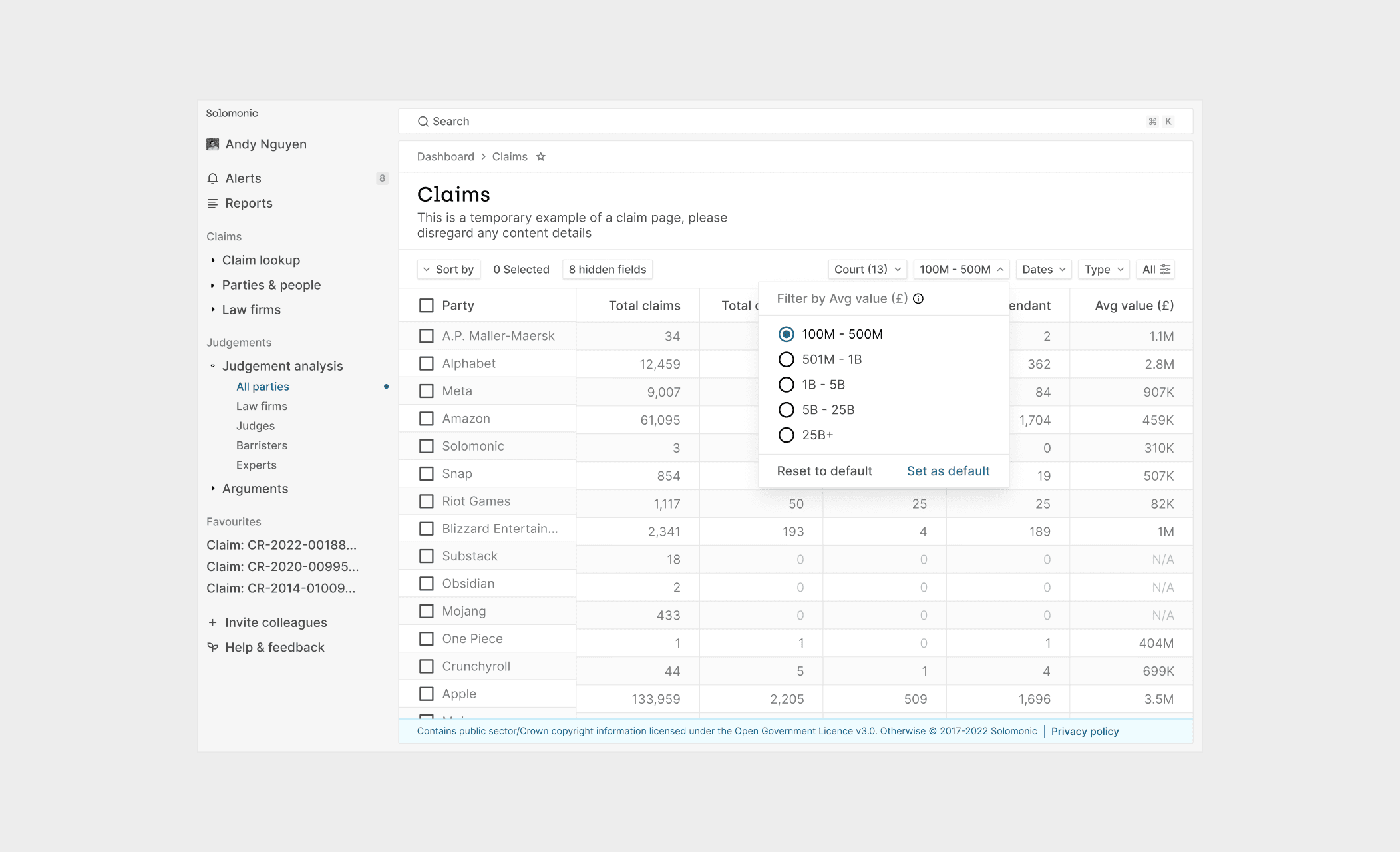Expand the Claim lookup tree item
This screenshot has height=852, width=1400.
[x=261, y=260]
